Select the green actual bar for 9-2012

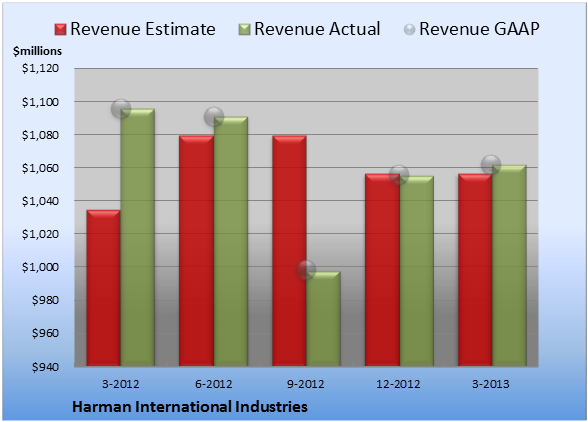point(324,318)
